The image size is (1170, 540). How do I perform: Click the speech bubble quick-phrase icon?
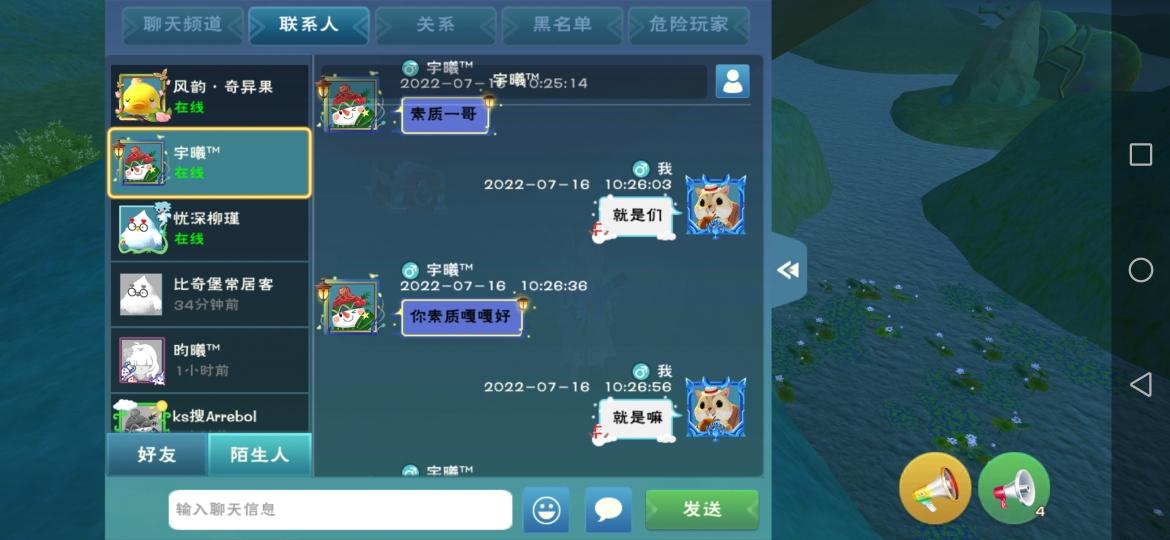click(x=608, y=509)
